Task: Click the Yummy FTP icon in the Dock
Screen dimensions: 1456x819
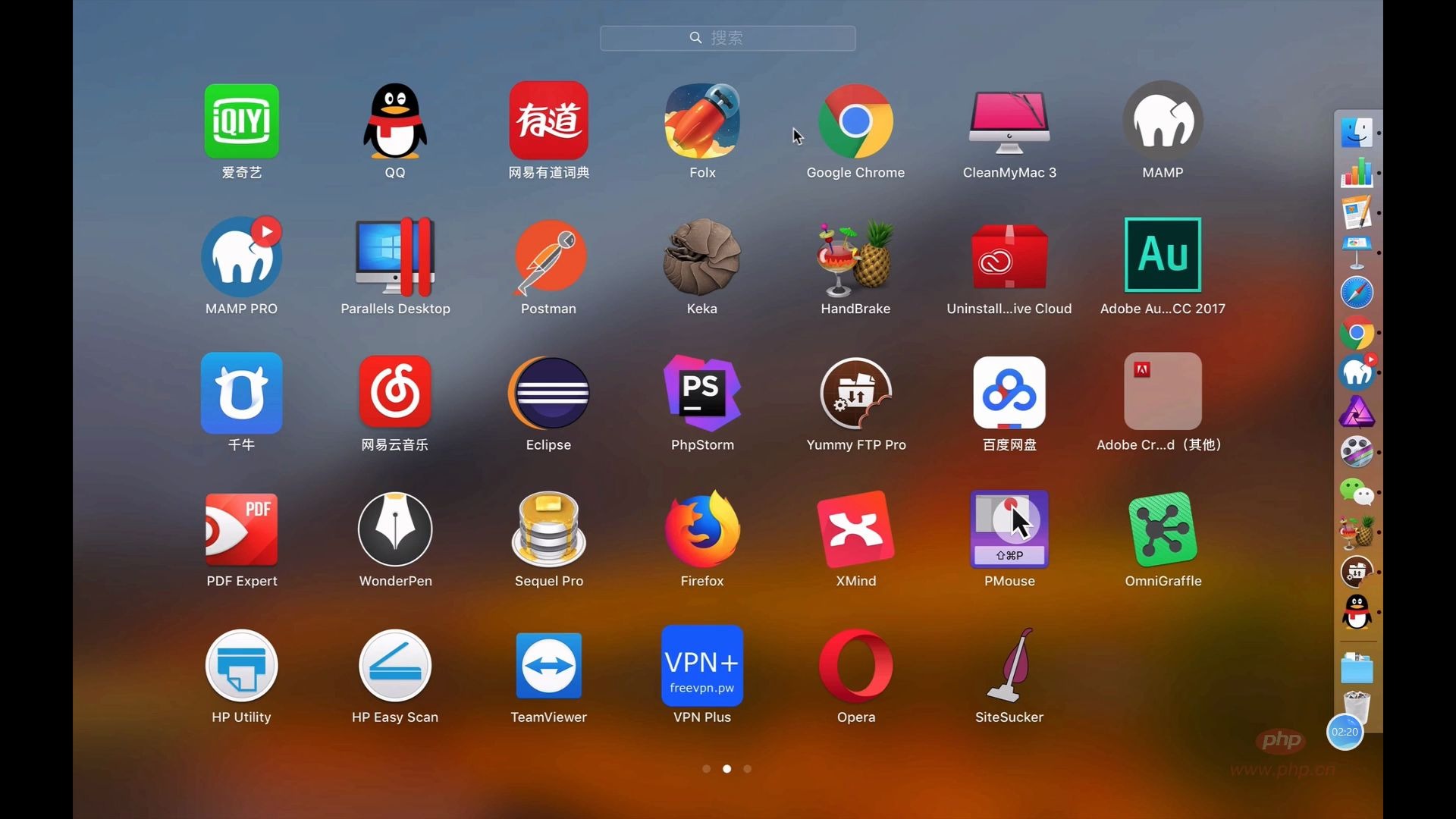Action: pos(1357,573)
